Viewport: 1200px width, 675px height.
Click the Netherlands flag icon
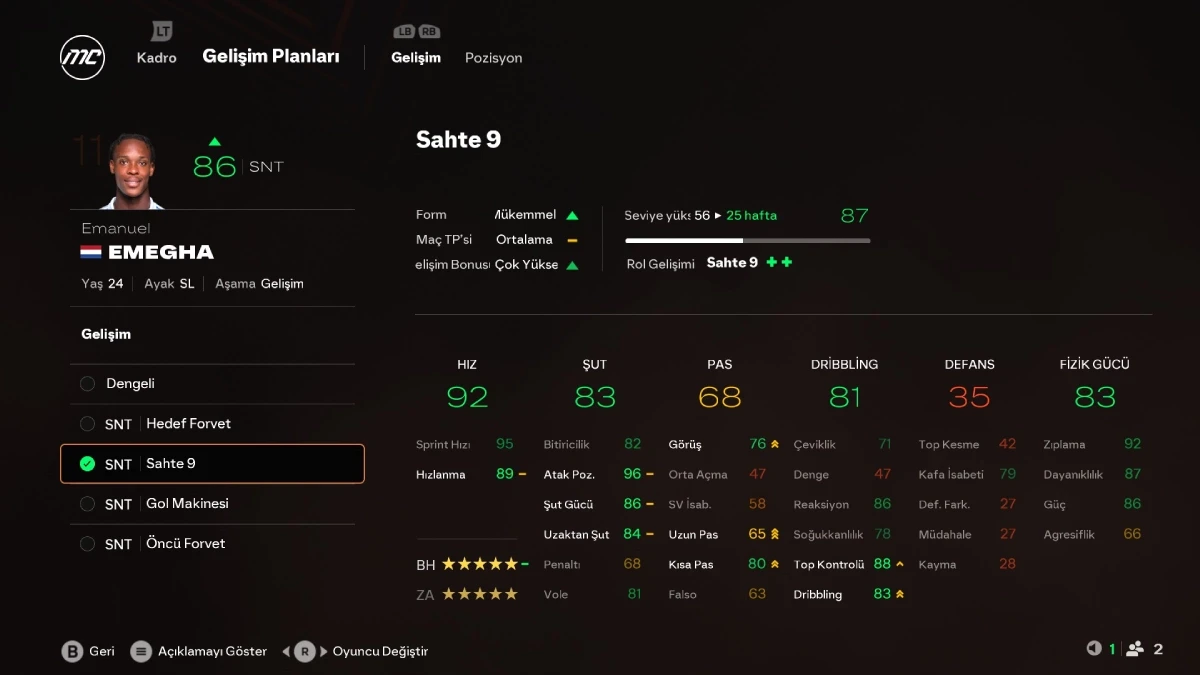pyautogui.click(x=91, y=252)
